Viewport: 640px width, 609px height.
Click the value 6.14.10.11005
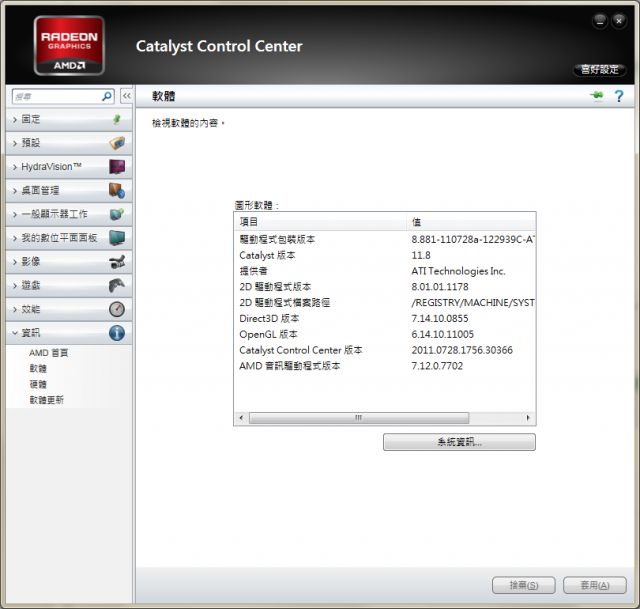(x=442, y=334)
